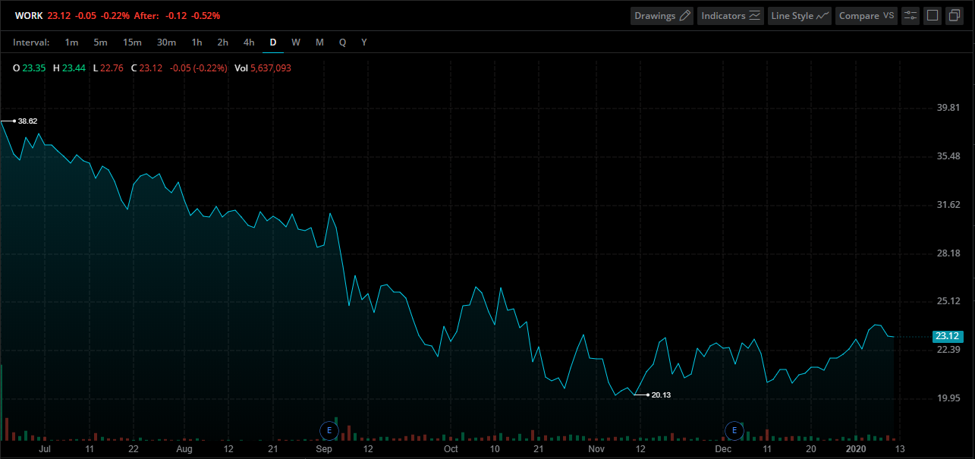Select the 2h interval
The width and height of the screenshot is (975, 459).
(x=223, y=42)
